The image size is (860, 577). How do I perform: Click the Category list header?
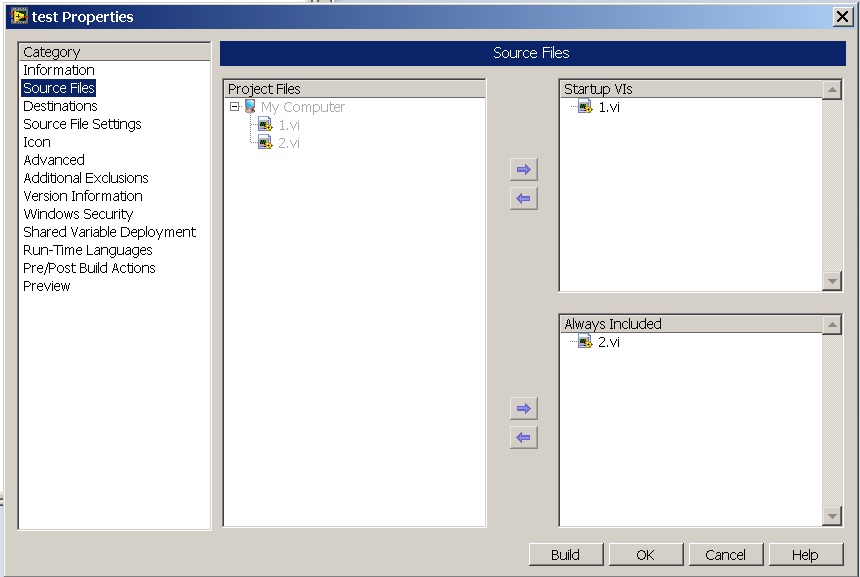coord(115,52)
